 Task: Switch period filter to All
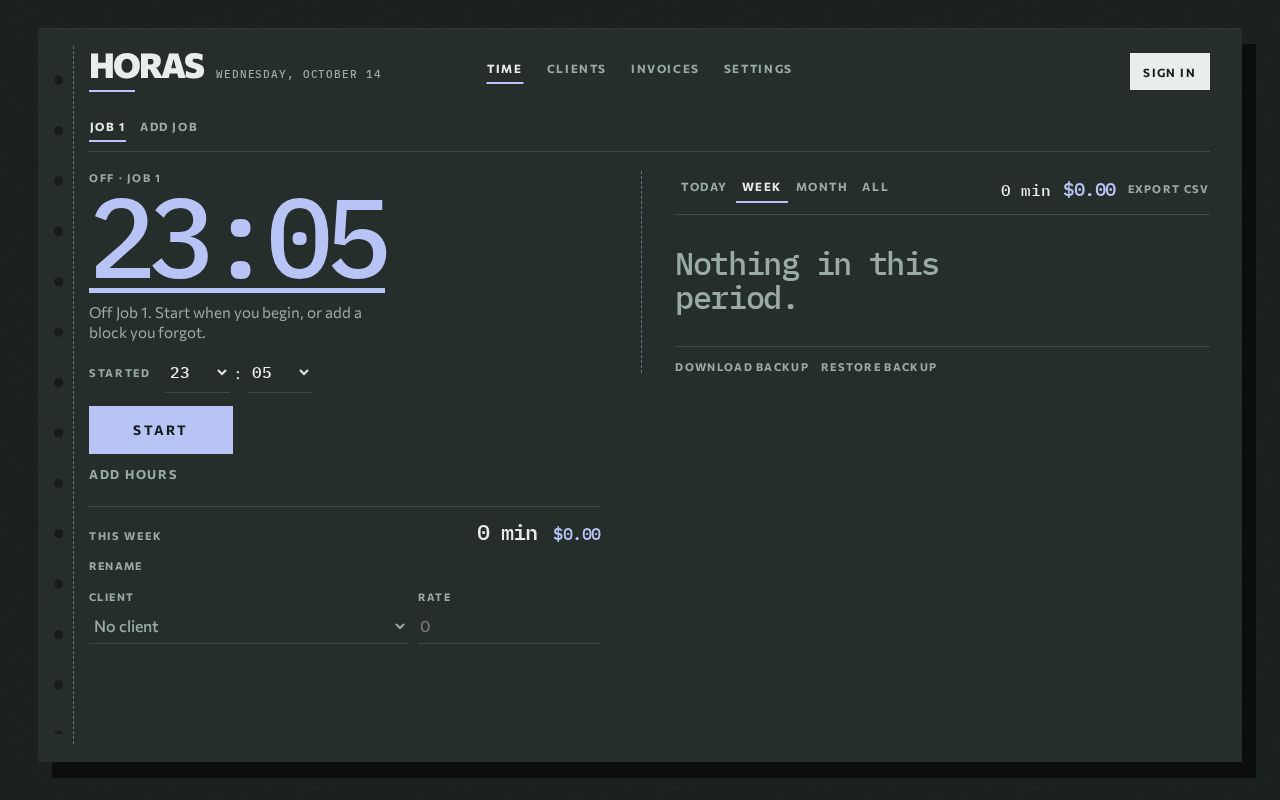(x=875, y=187)
